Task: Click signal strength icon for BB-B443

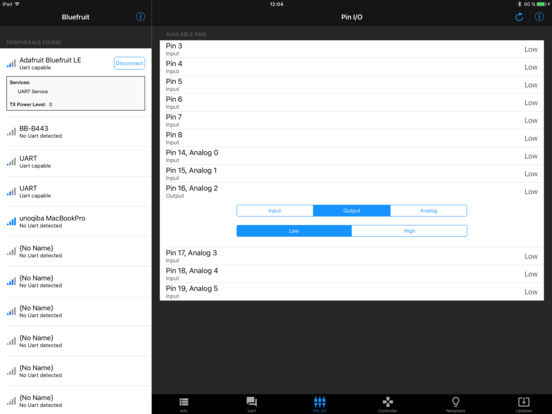Action: (x=11, y=132)
